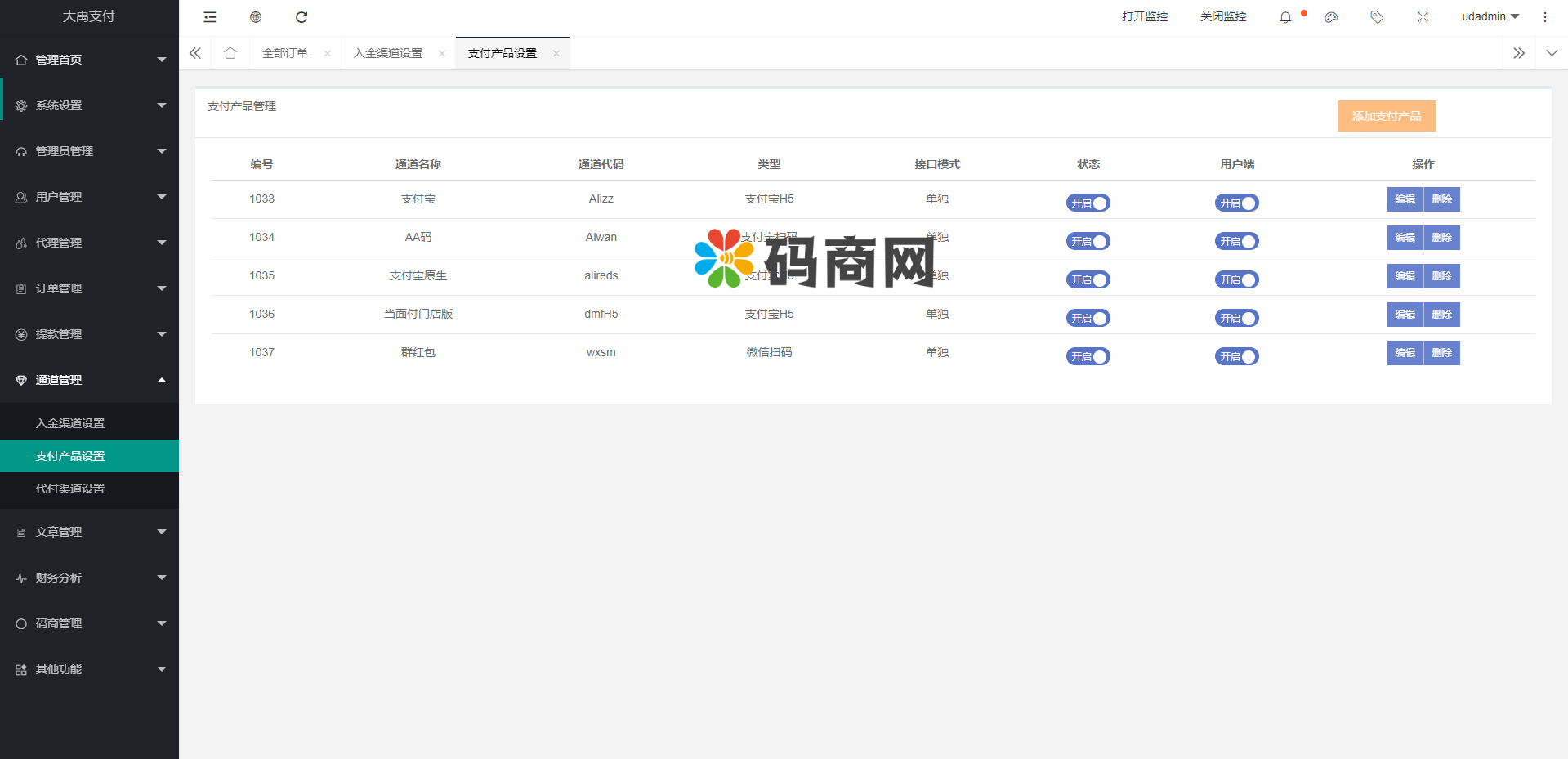1568x759 pixels.
Task: Open the notification bell
Action: 1284,16
